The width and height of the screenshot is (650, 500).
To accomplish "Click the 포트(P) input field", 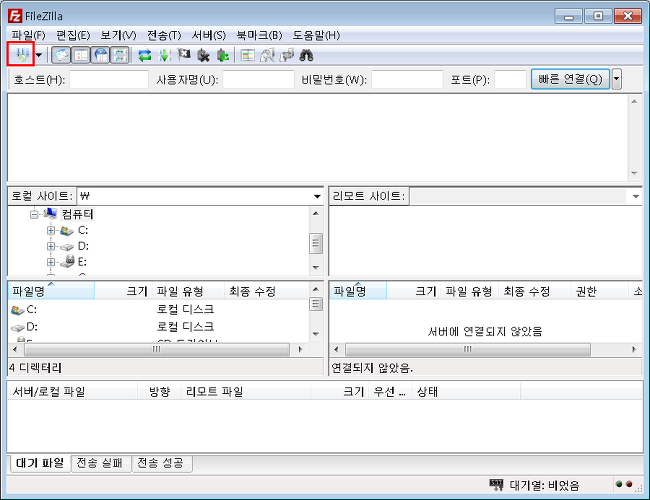I will pyautogui.click(x=510, y=79).
